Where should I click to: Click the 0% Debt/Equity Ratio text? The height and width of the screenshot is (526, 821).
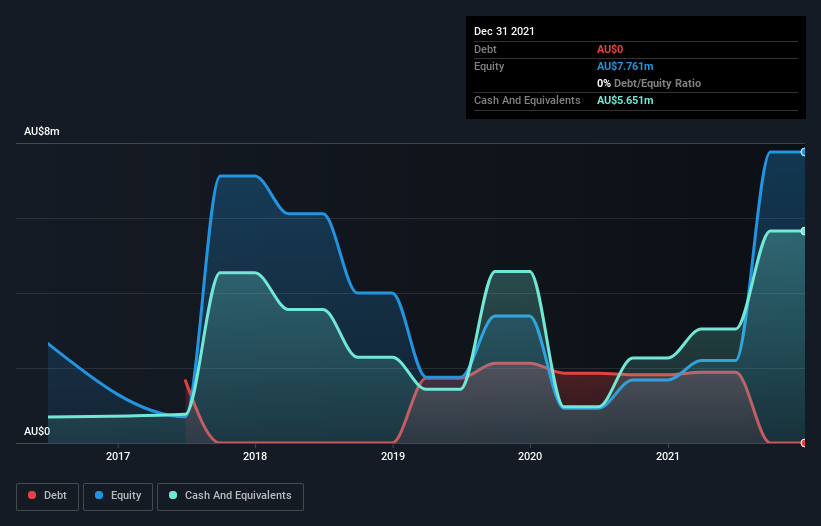[649, 83]
